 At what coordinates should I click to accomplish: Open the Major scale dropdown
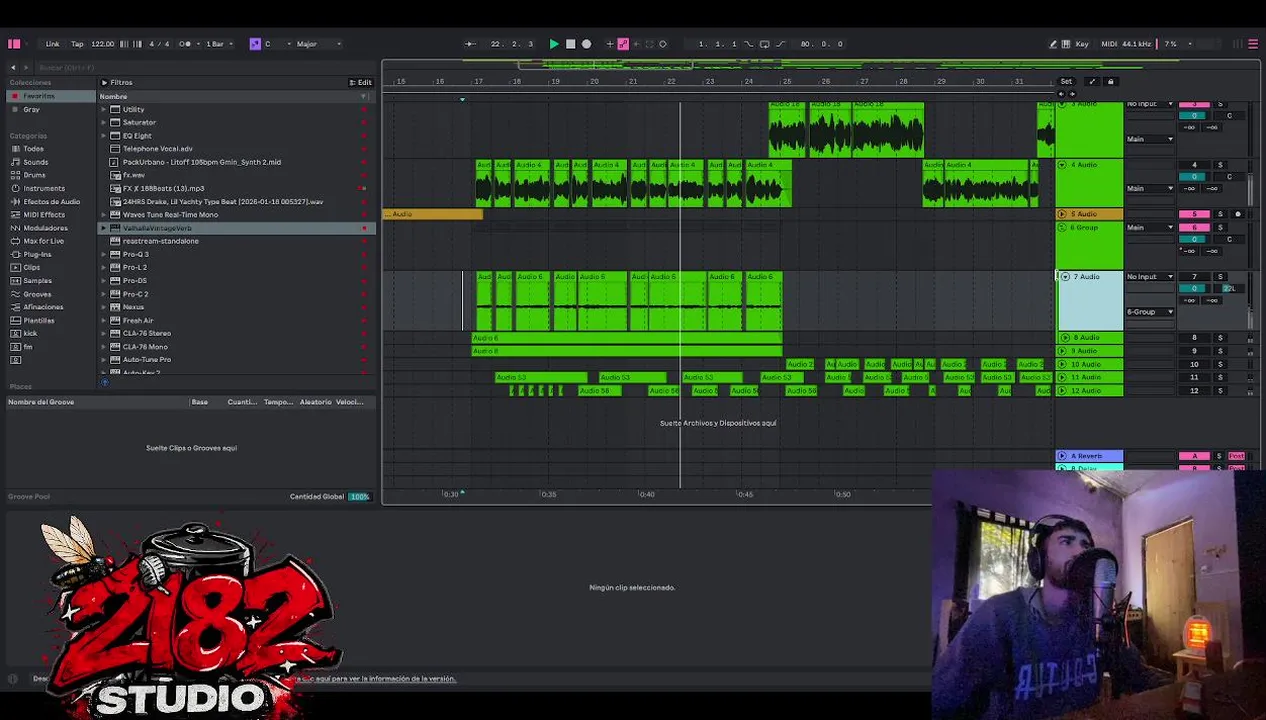(318, 44)
